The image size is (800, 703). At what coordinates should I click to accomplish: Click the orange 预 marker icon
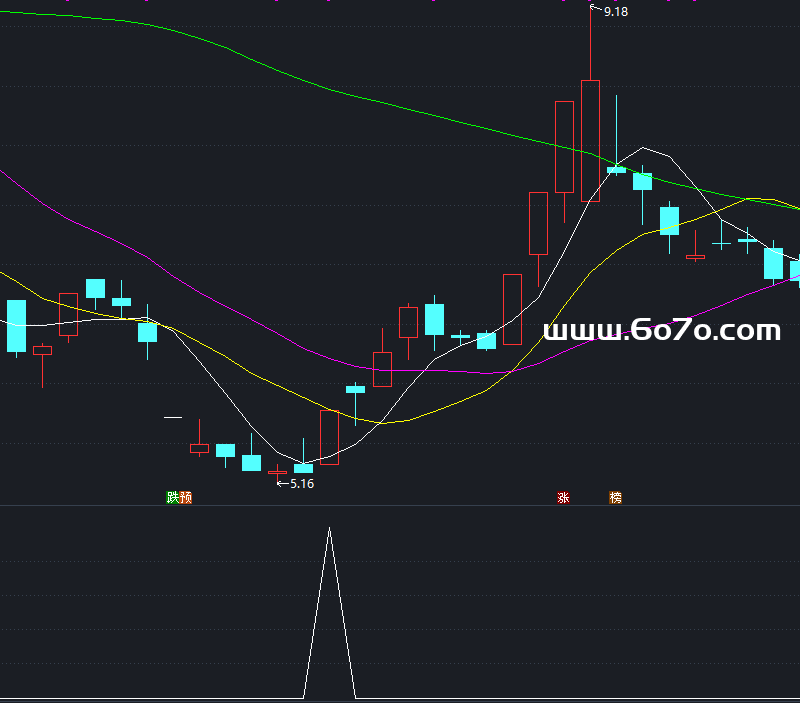185,497
